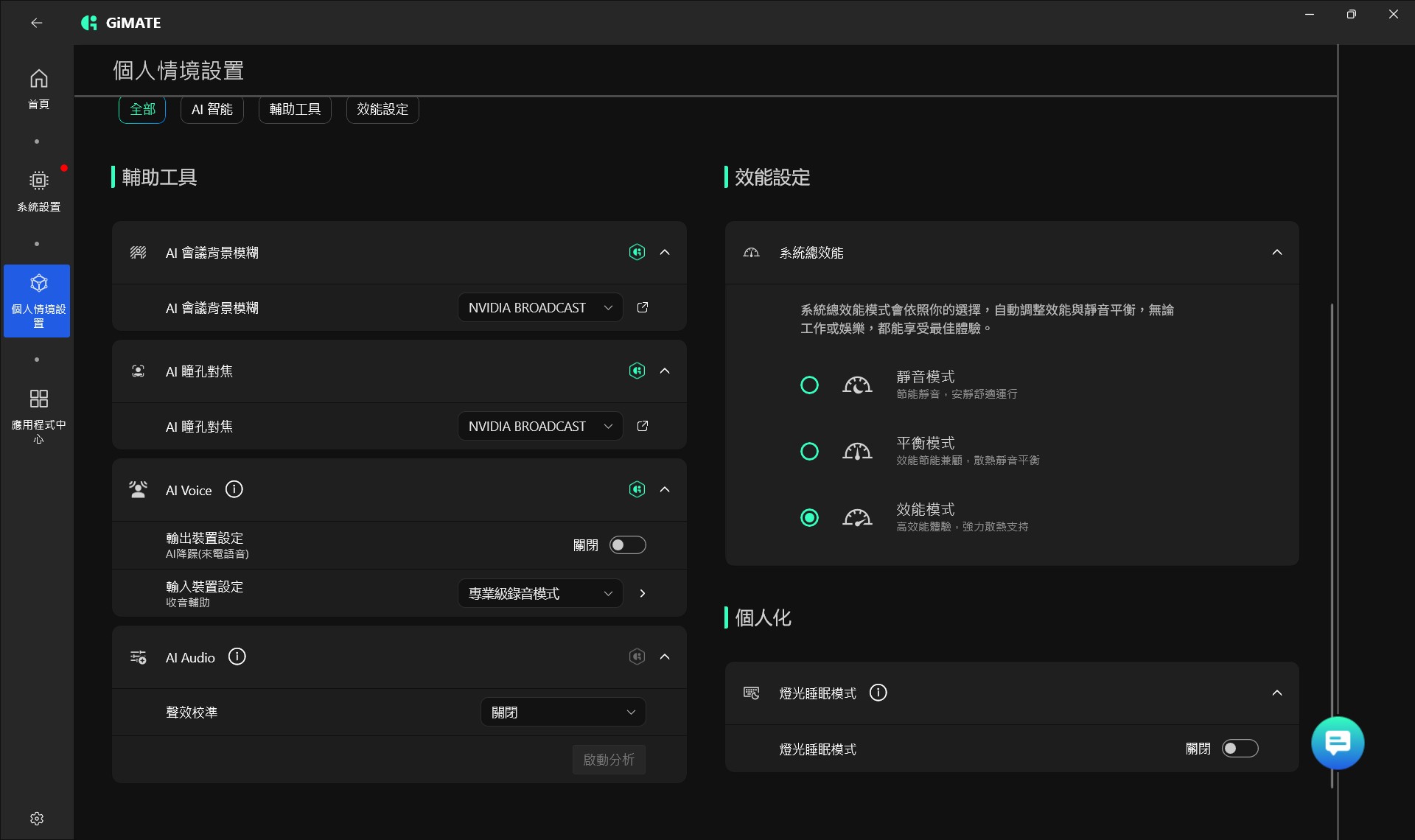Click the greyed GiMATE badge on AI Audio
1415x840 pixels.
(x=637, y=657)
